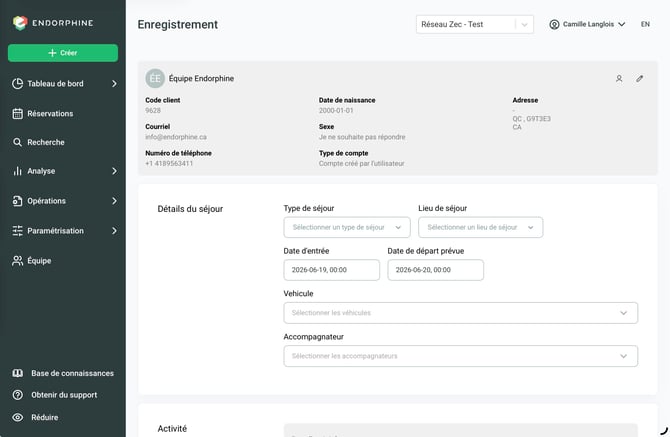
Task: Click the Recherche magnifier icon
Action: (x=18, y=142)
